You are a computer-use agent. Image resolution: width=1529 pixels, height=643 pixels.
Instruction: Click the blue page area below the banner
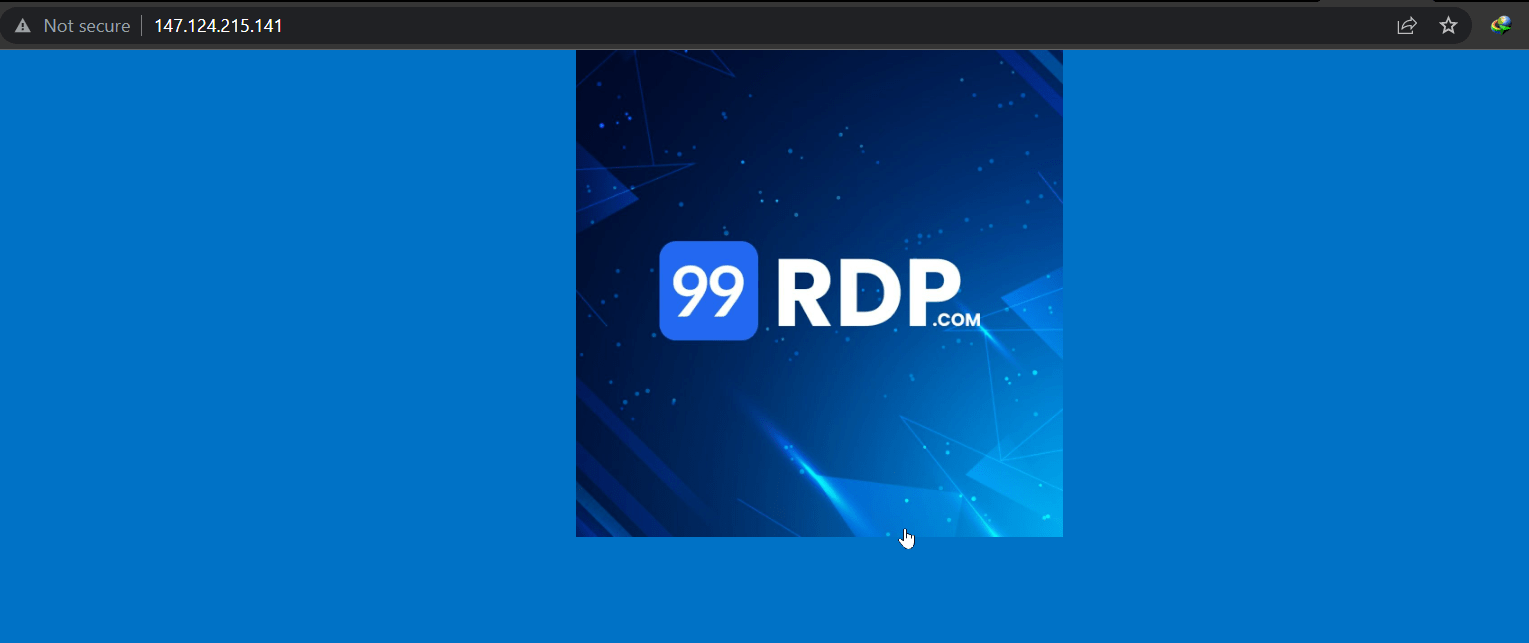click(818, 590)
